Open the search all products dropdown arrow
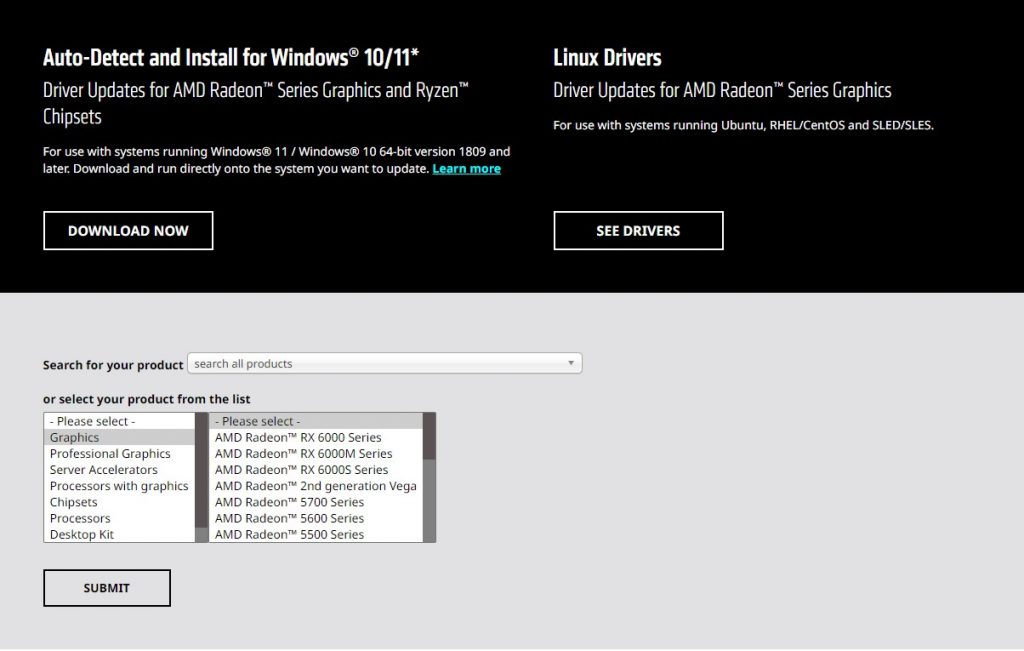Viewport: 1024px width, 651px height. [571, 364]
